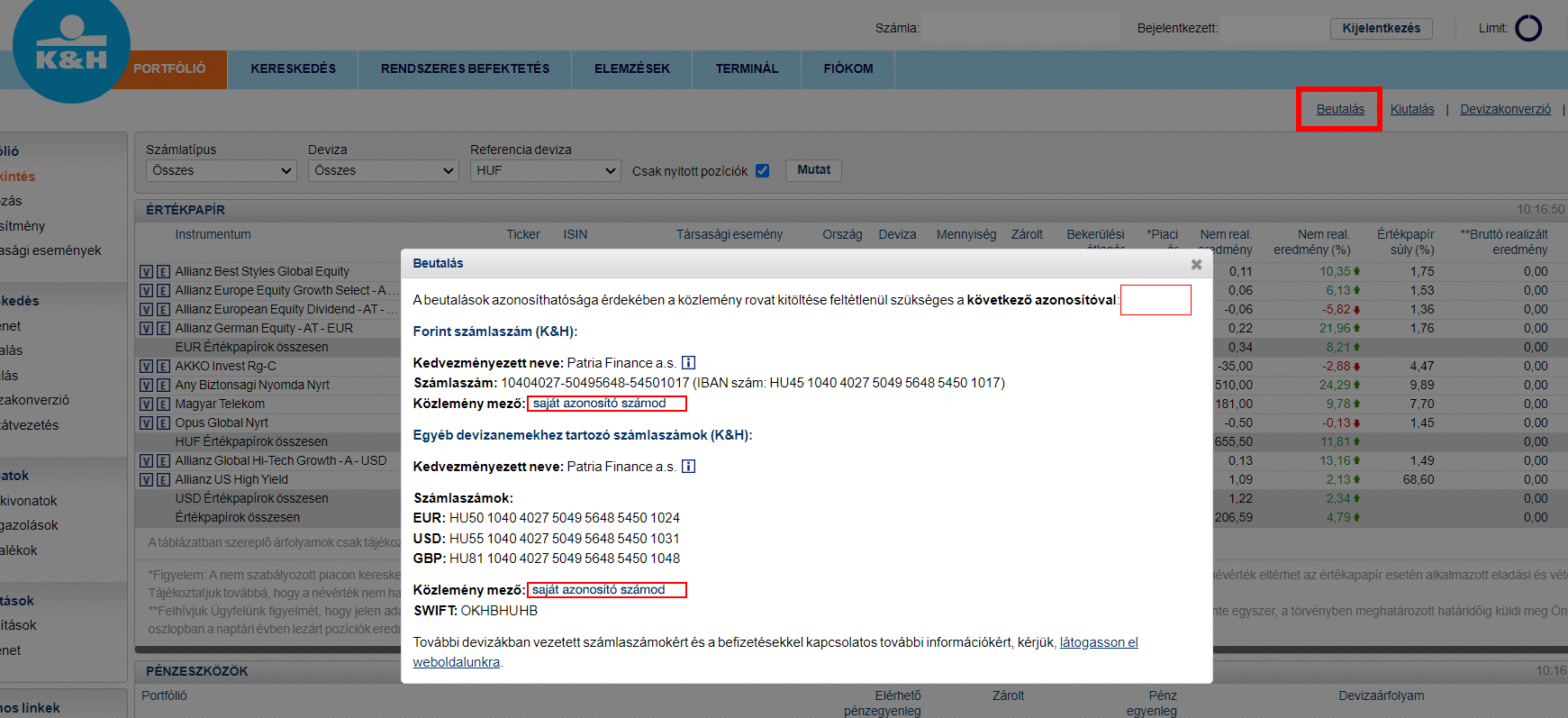Click the SWIFT code OKHBHUHB

[x=499, y=611]
